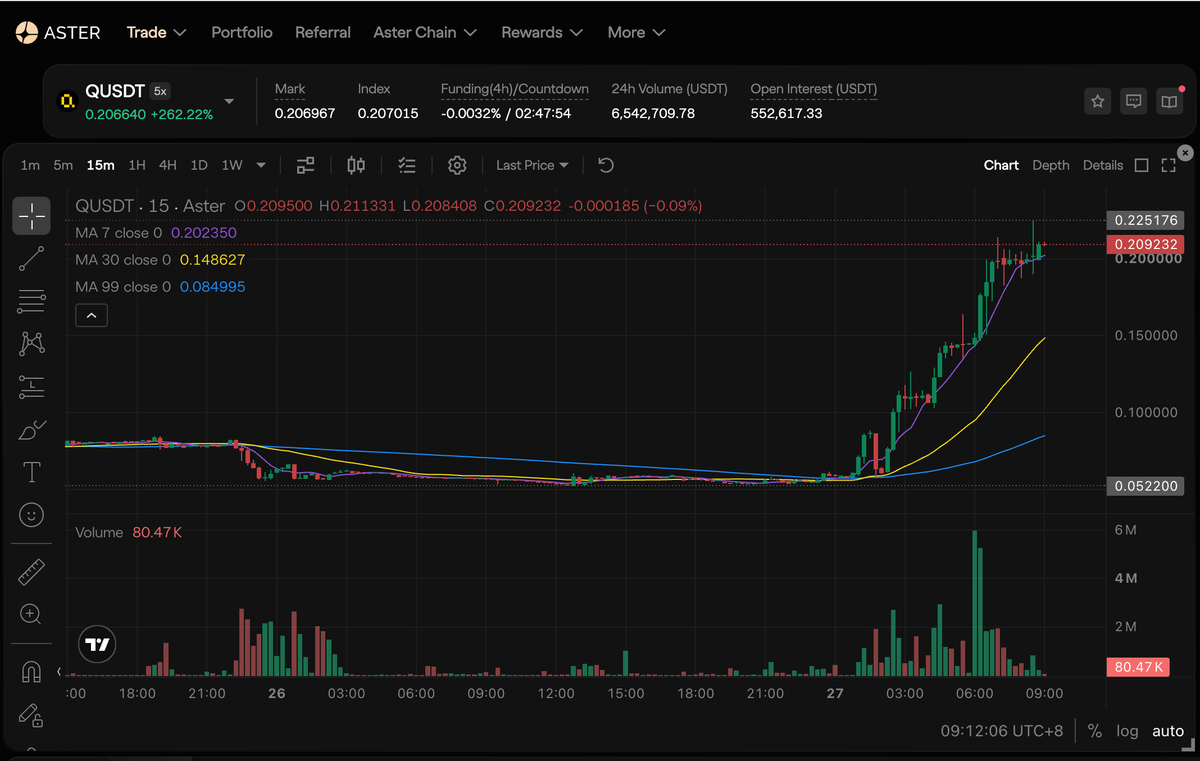This screenshot has width=1200, height=761.
Task: Open the Fibonacci retracement tool group
Action: click(x=31, y=301)
